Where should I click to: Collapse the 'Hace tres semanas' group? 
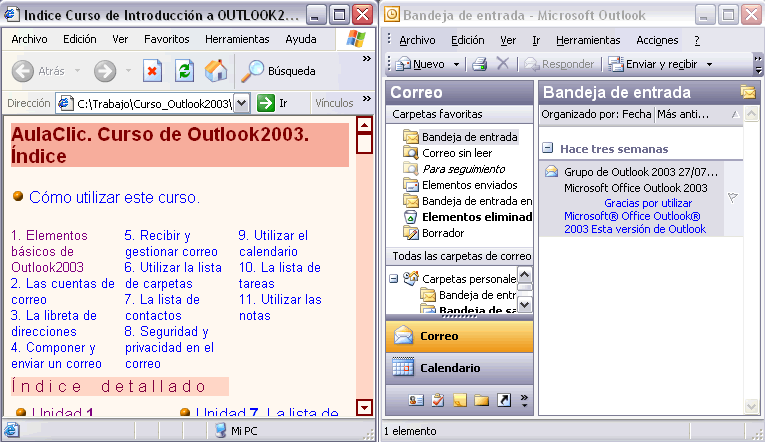point(549,147)
